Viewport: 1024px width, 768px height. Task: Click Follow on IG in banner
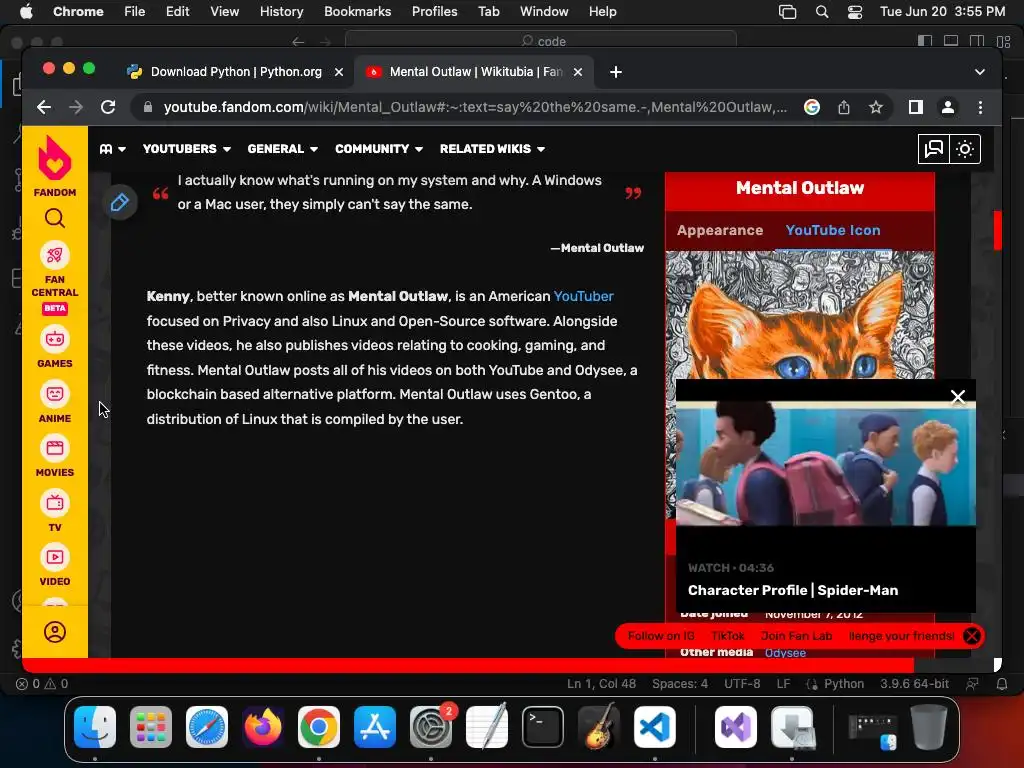pyautogui.click(x=661, y=635)
